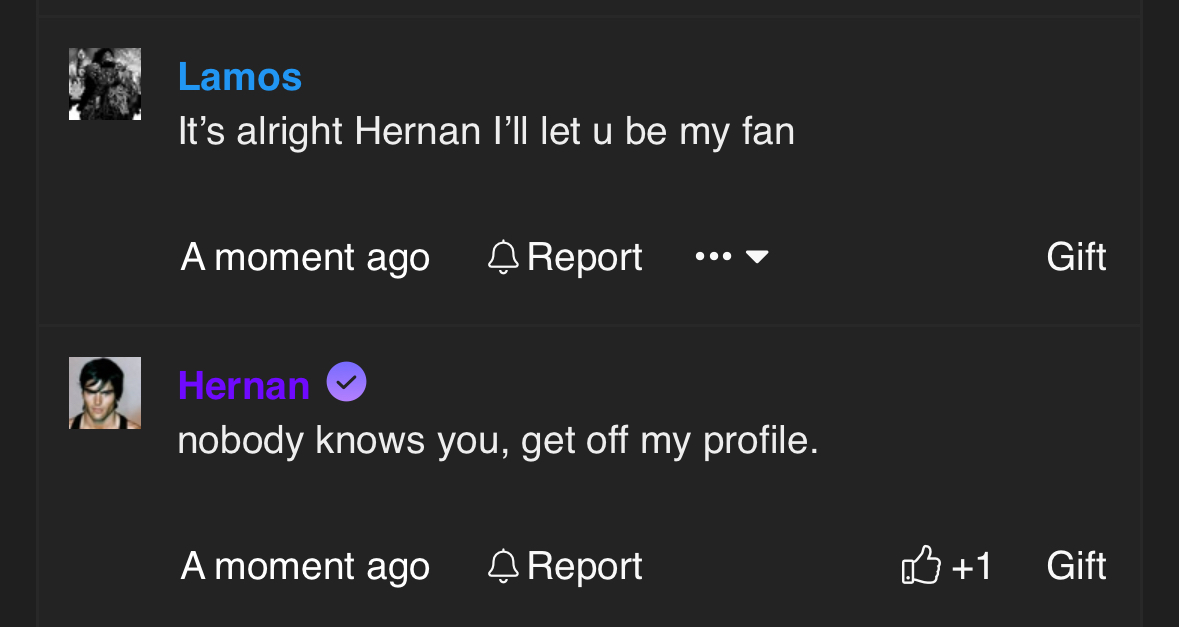This screenshot has width=1179, height=627.
Task: Click the timestamp under Hernan's comment
Action: 305,567
